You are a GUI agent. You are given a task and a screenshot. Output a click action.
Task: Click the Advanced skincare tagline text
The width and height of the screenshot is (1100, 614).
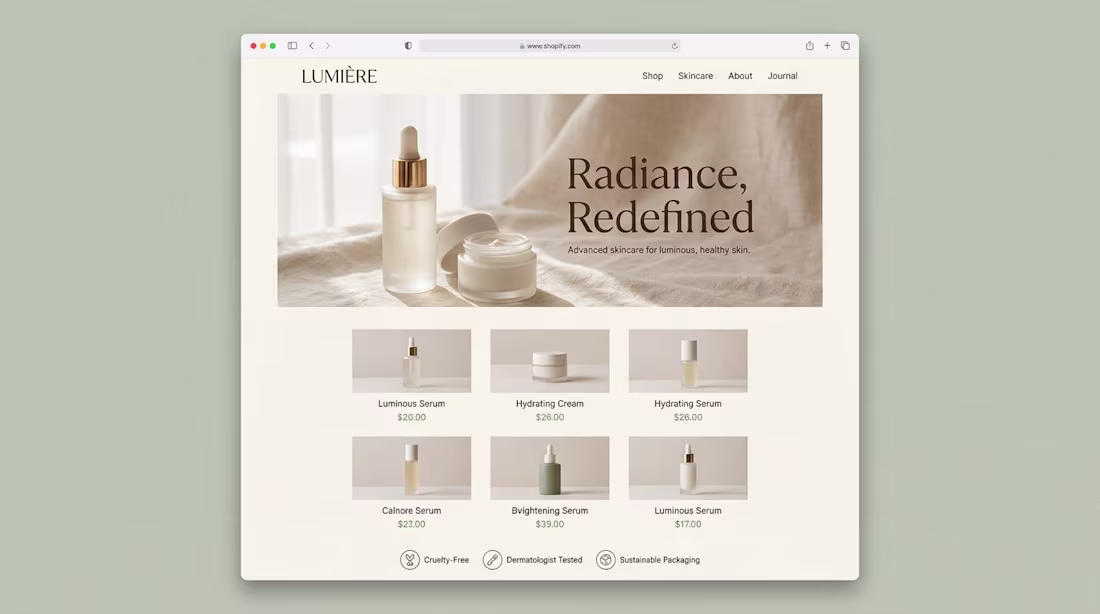pos(659,250)
